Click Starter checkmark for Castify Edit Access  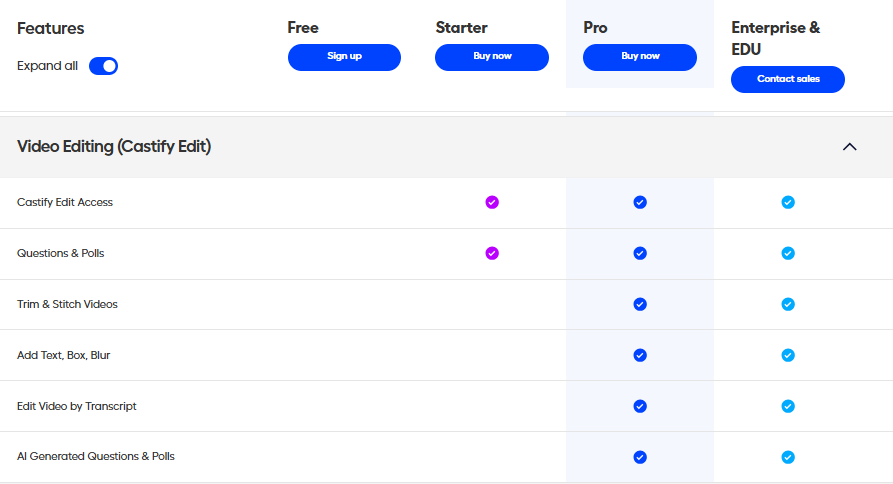click(492, 202)
